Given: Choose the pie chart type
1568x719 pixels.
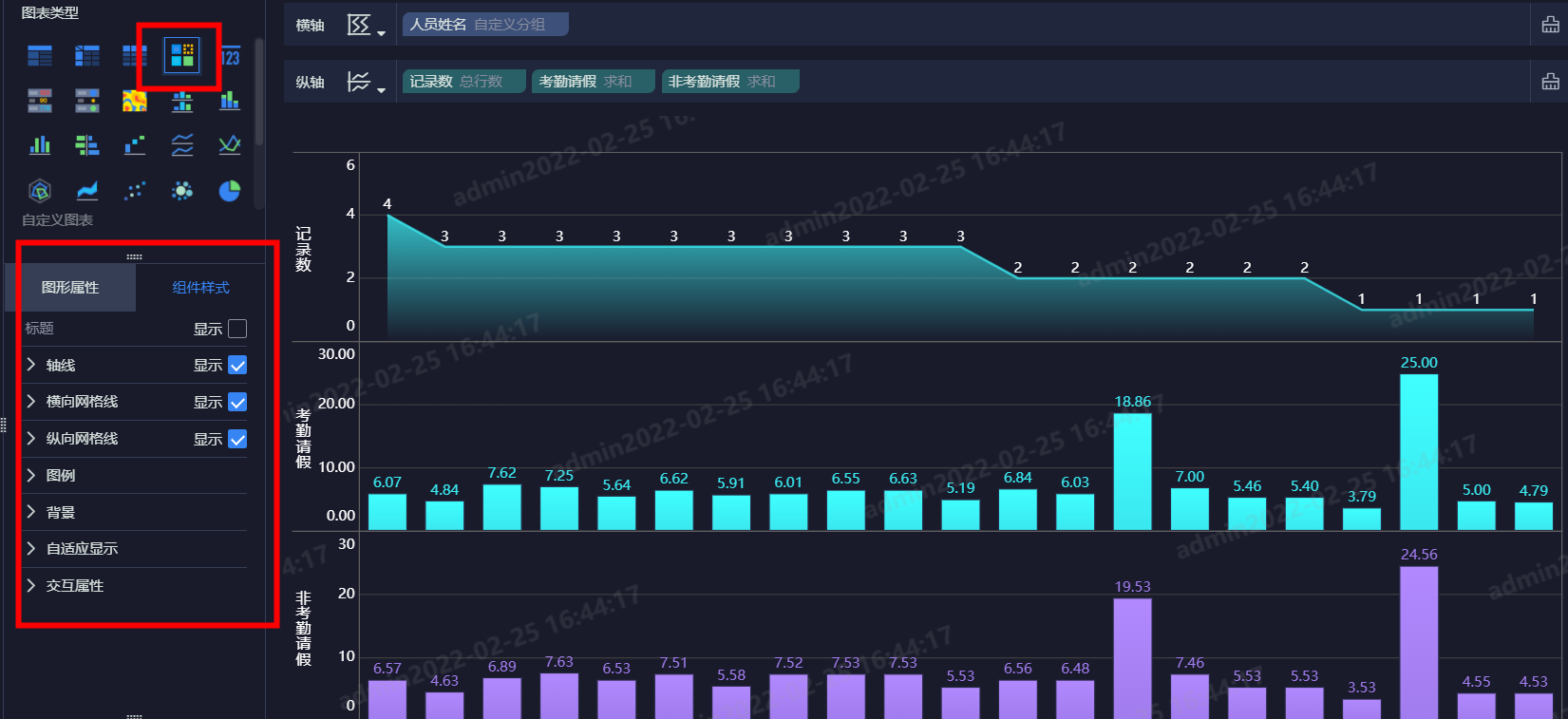Looking at the screenshot, I should tap(230, 191).
